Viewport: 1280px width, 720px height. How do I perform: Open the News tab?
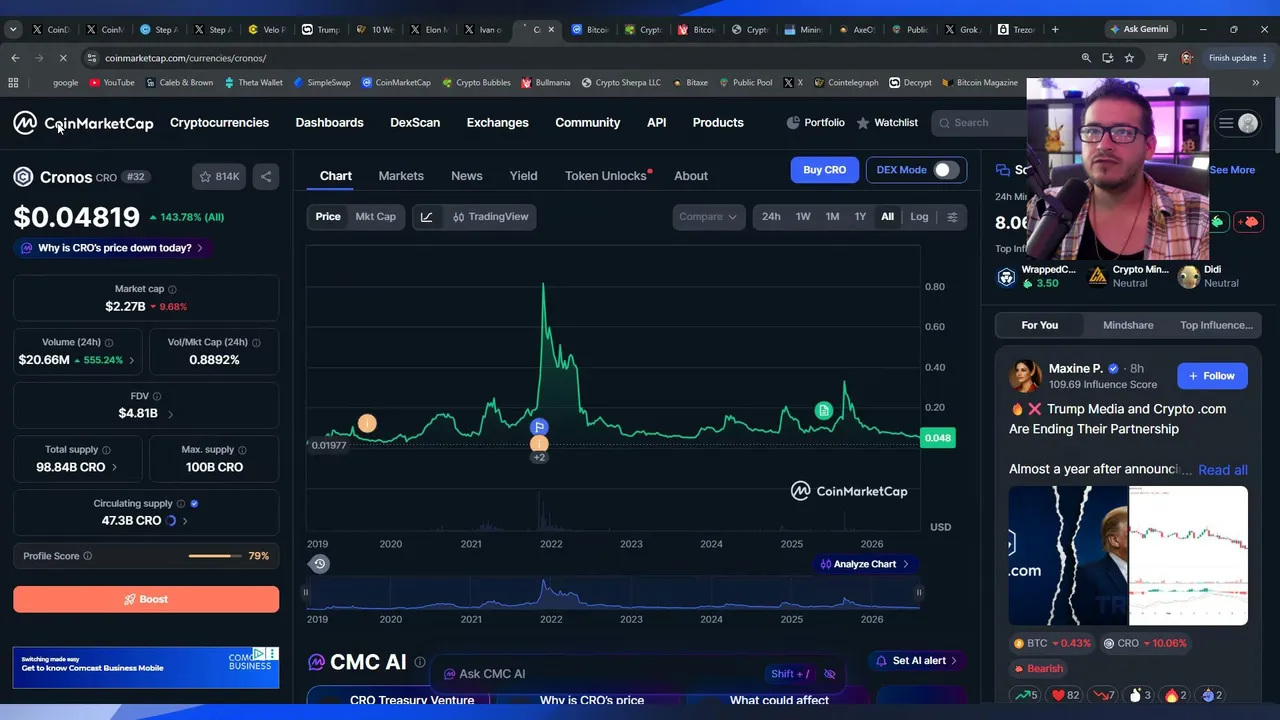467,176
